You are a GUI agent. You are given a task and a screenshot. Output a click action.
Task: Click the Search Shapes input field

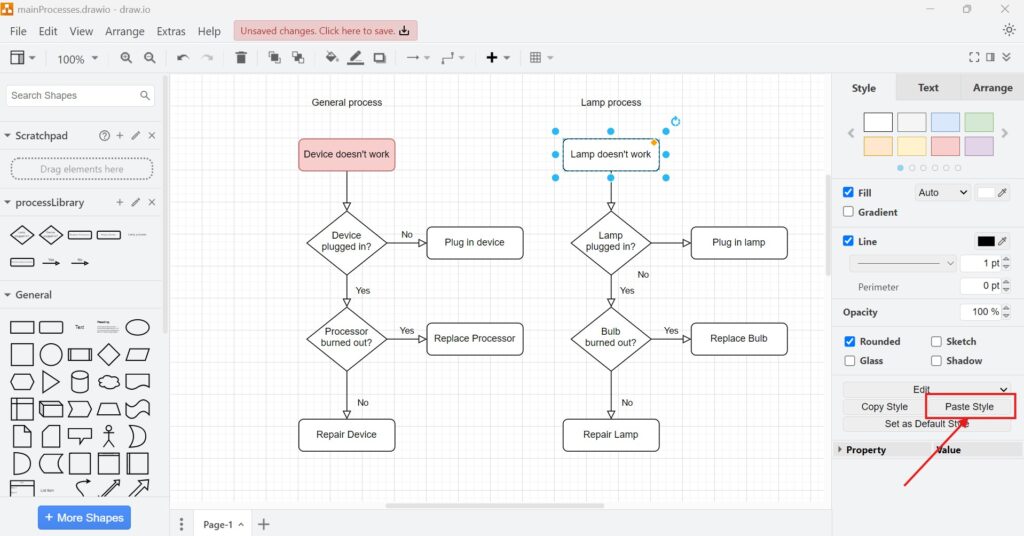72,96
